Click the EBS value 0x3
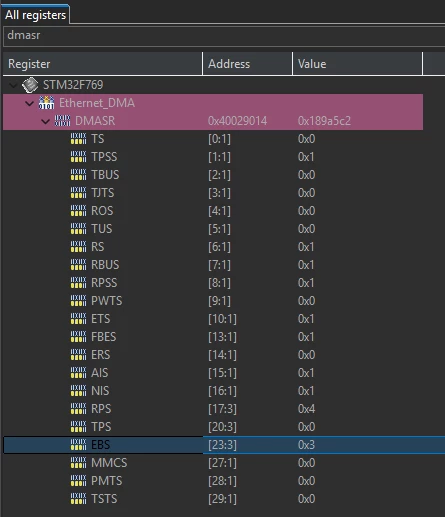Image resolution: width=445 pixels, height=517 pixels. [306, 445]
